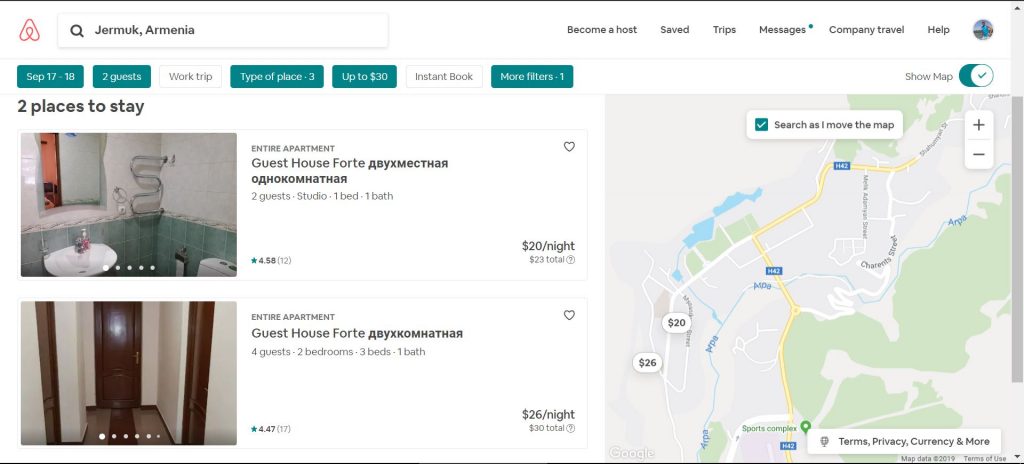This screenshot has height=464, width=1024.
Task: Open the user profile avatar
Action: (x=982, y=30)
